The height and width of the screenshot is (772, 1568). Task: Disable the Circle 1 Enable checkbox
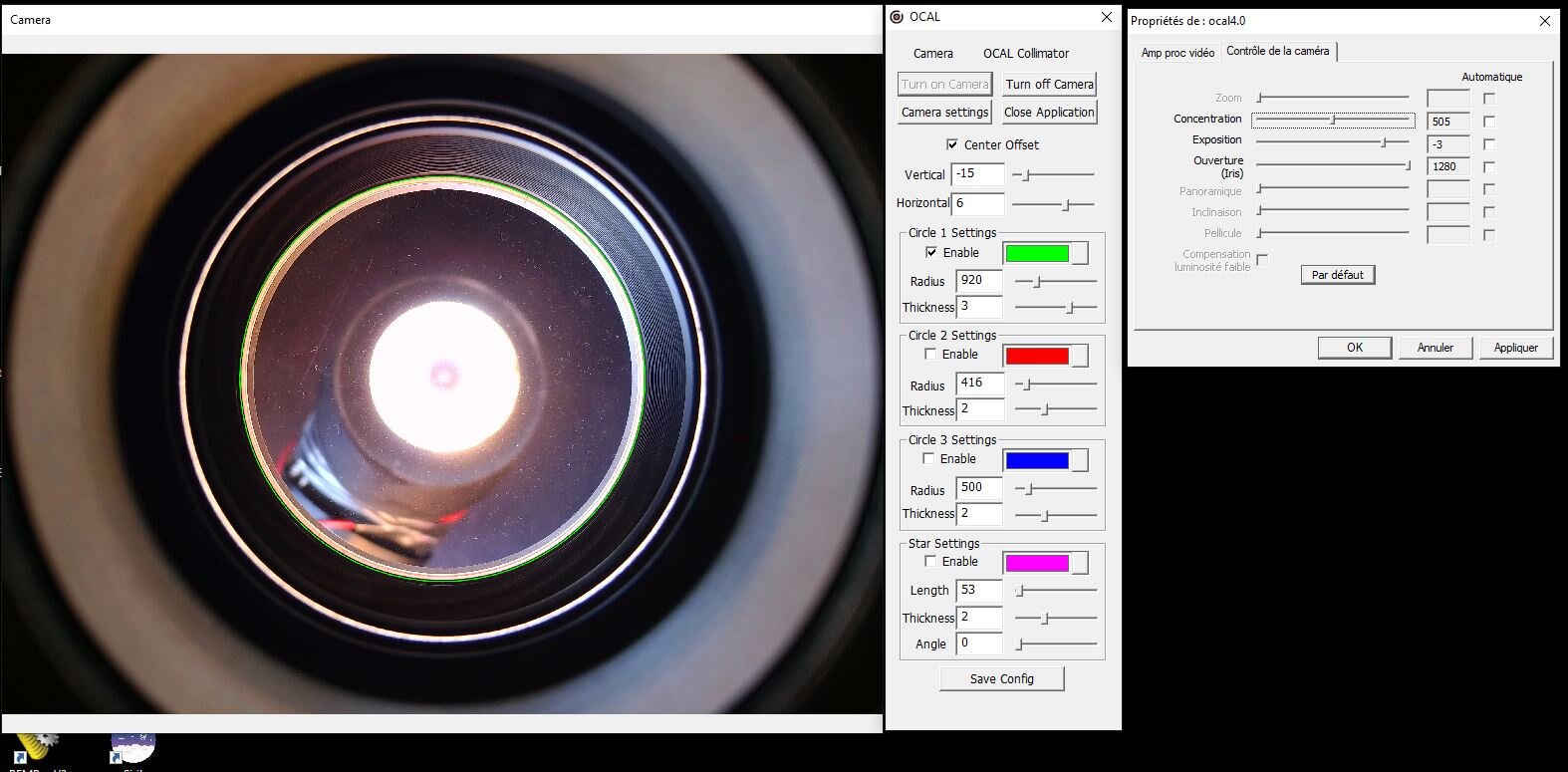[x=931, y=252]
